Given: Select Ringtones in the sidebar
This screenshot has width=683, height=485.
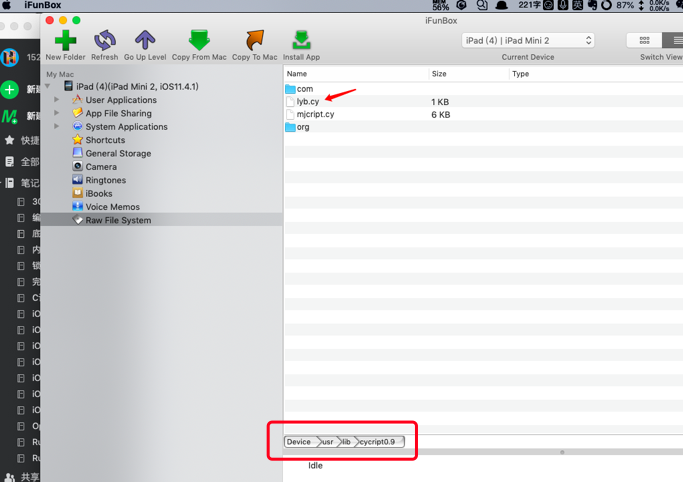Looking at the screenshot, I should coord(106,180).
